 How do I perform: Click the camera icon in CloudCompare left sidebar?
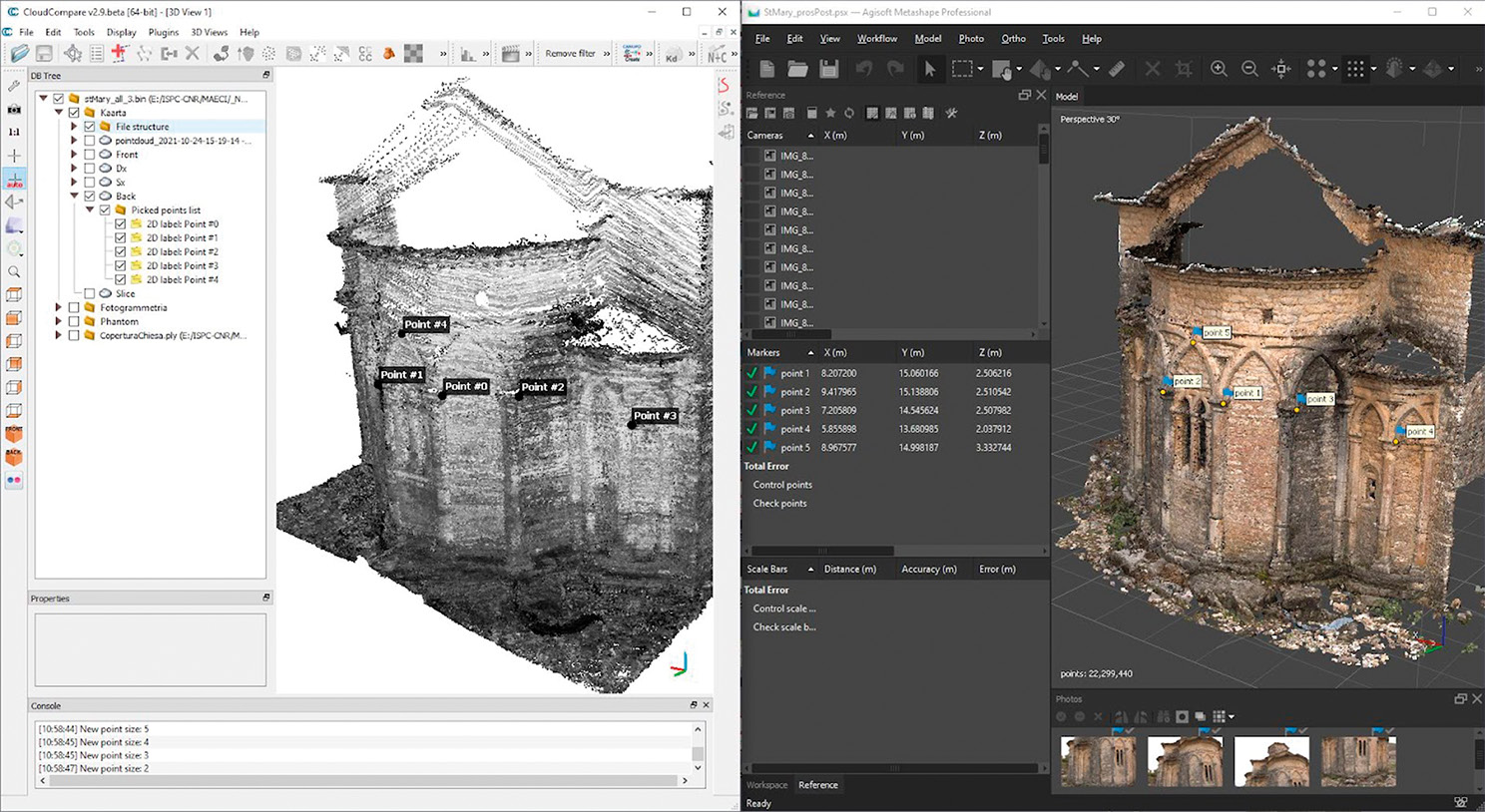(14, 109)
